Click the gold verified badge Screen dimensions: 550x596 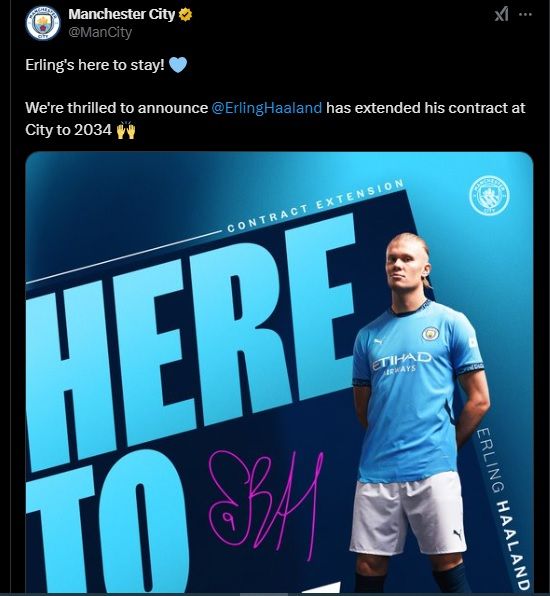[185, 15]
